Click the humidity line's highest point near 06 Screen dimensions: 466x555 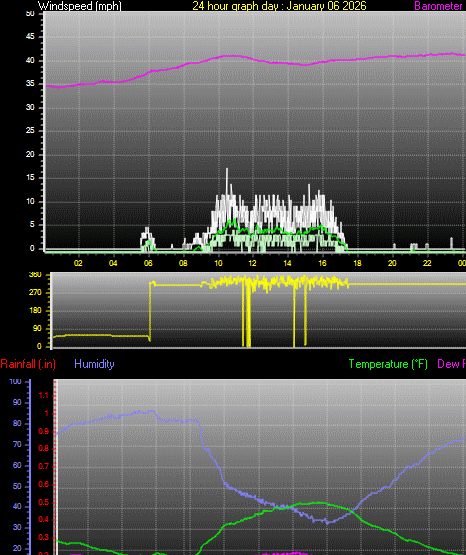151,411
